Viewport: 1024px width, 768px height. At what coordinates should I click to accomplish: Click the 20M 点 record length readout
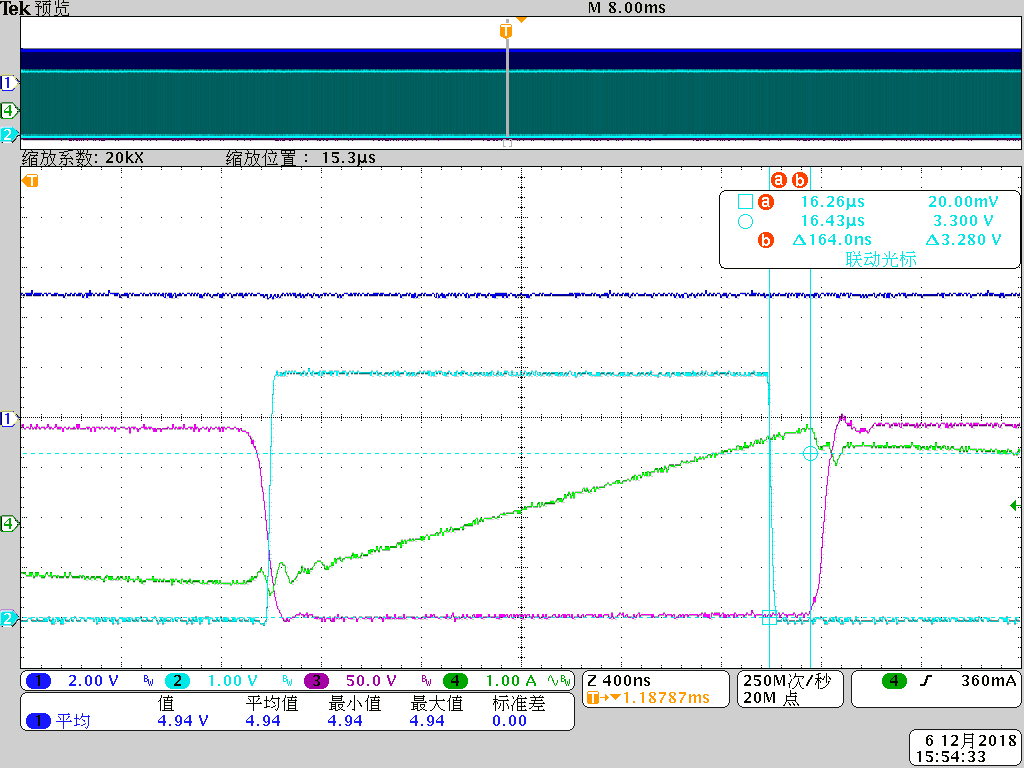click(x=771, y=698)
